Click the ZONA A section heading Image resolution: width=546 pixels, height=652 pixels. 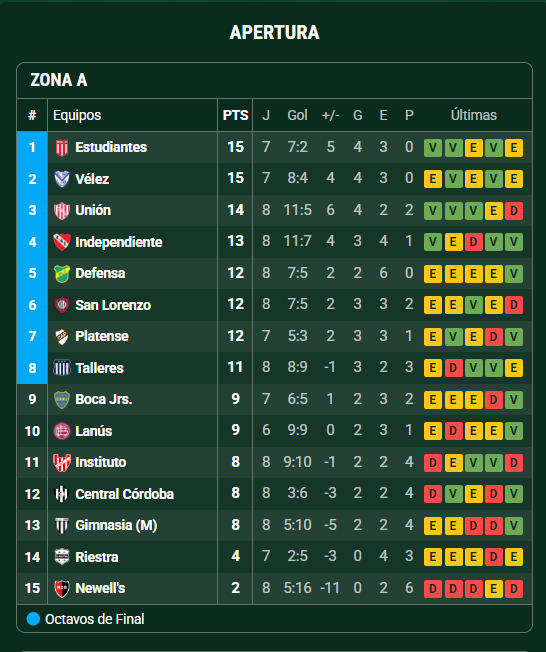[59, 80]
